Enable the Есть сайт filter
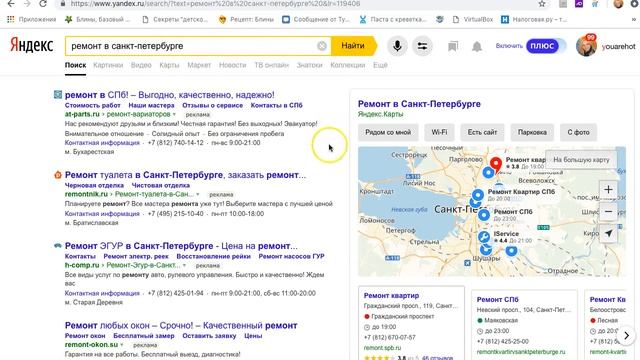The width and height of the screenshot is (640, 360). (x=482, y=132)
